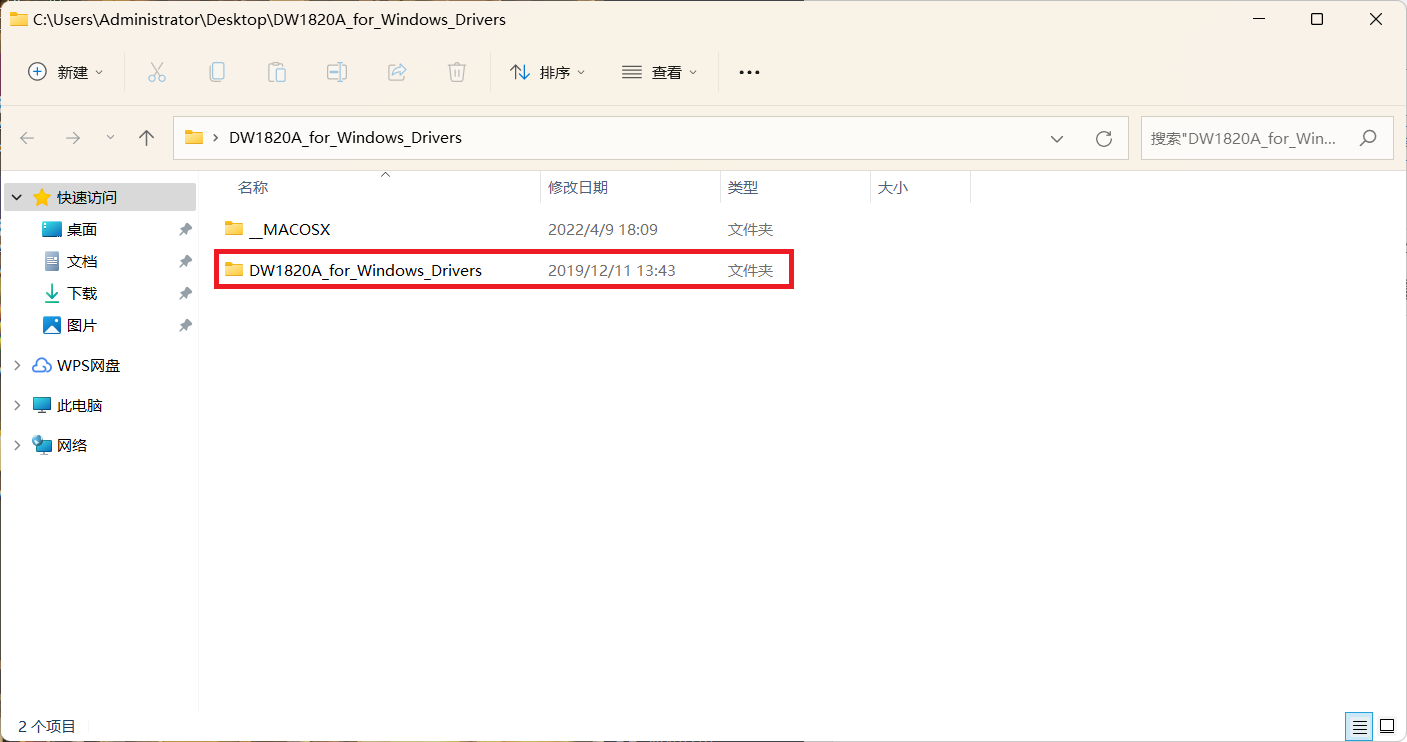This screenshot has width=1407, height=742.
Task: Click the Rename icon in toolbar
Action: 337,72
